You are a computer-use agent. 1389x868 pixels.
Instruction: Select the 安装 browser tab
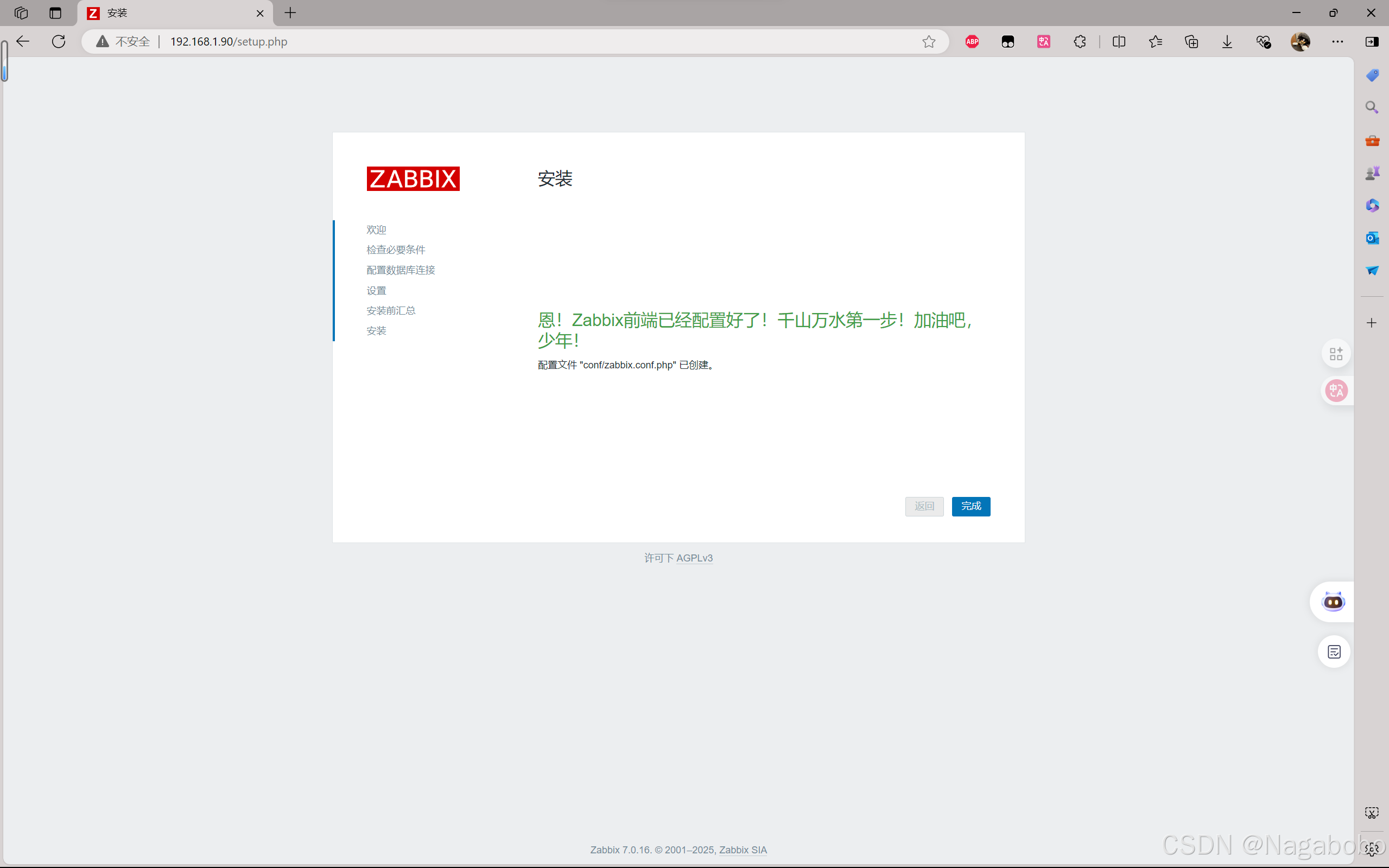tap(172, 13)
